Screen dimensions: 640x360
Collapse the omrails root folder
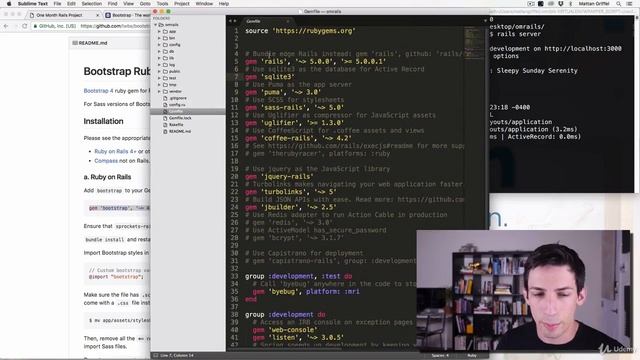coord(156,25)
